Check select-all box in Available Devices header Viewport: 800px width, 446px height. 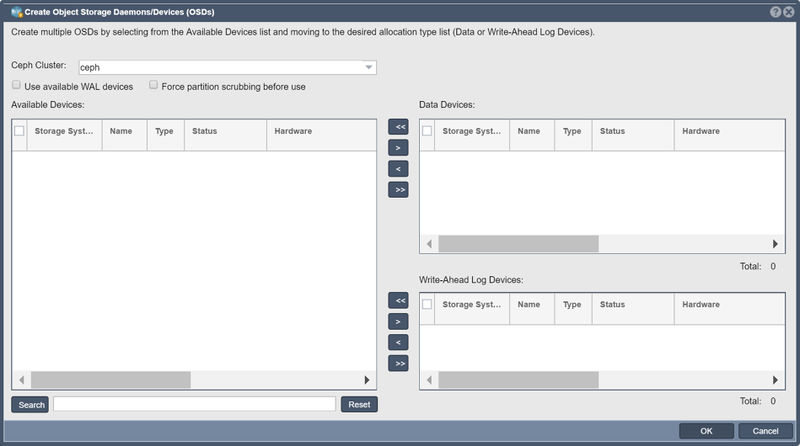19,131
